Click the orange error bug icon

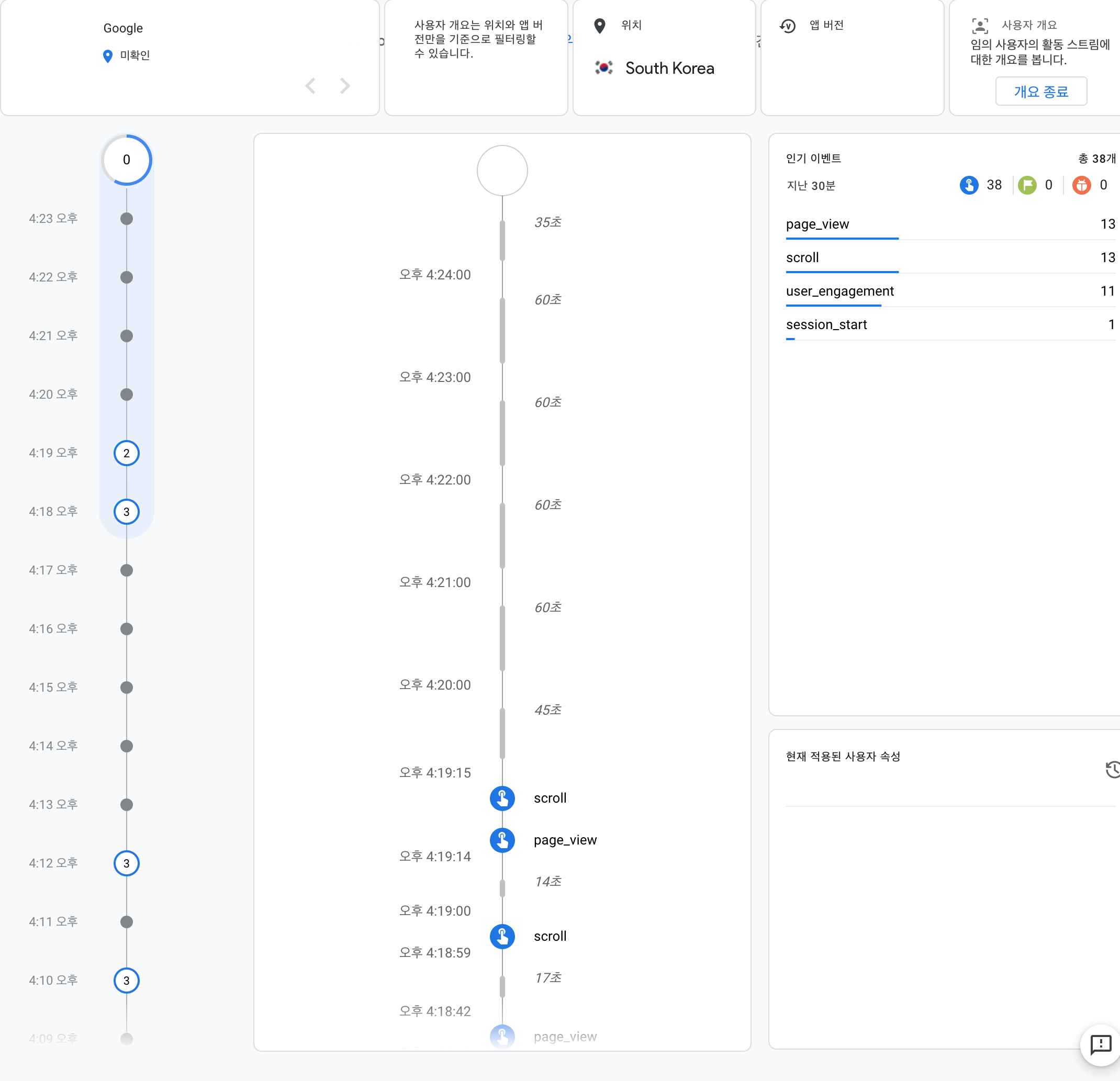click(1081, 185)
